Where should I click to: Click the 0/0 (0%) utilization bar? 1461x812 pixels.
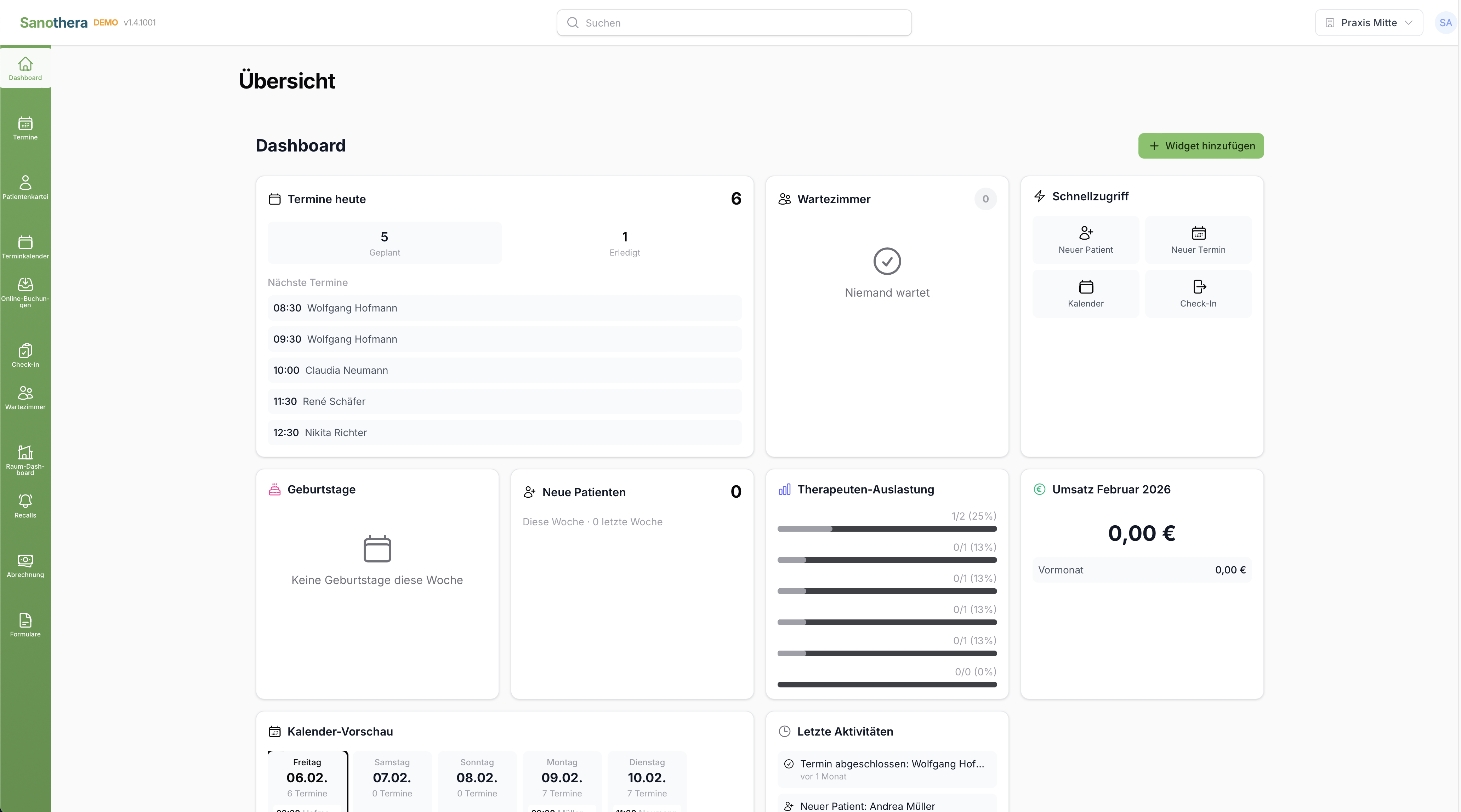[x=887, y=685]
